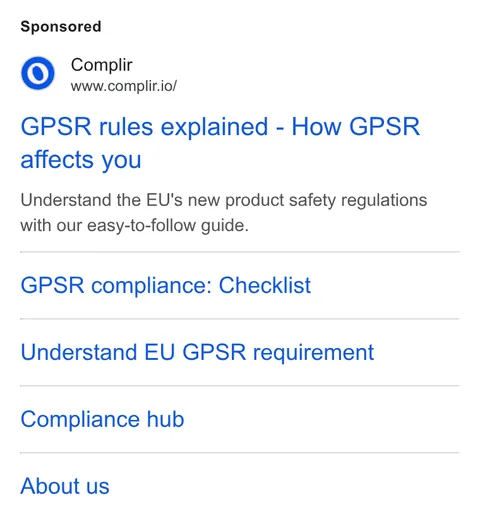Viewport: 480px width, 519px height.
Task: Click "Understand the EU's new product" text
Action: [x=152, y=201]
